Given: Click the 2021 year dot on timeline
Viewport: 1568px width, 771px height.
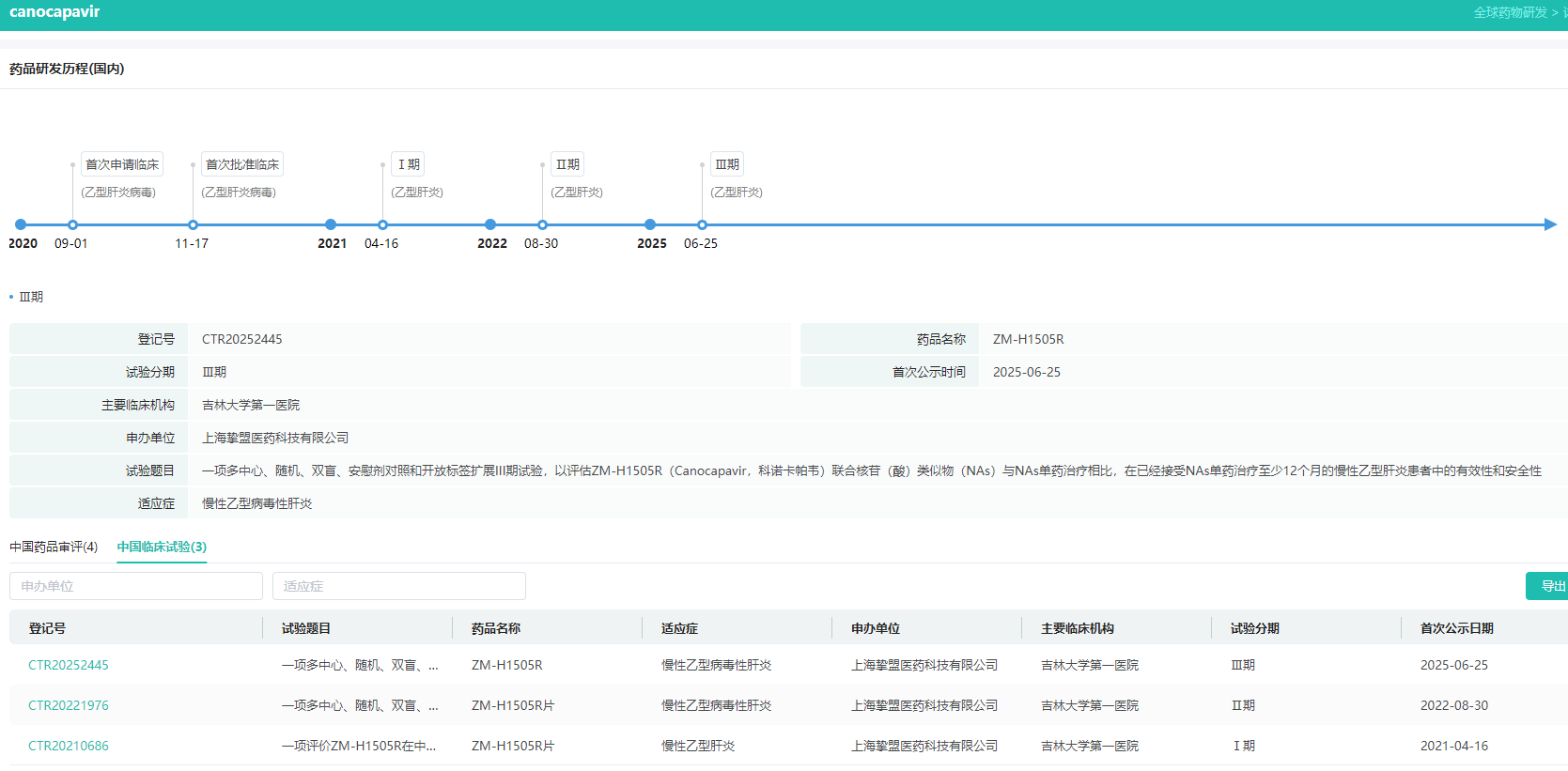Looking at the screenshot, I should 331,224.
